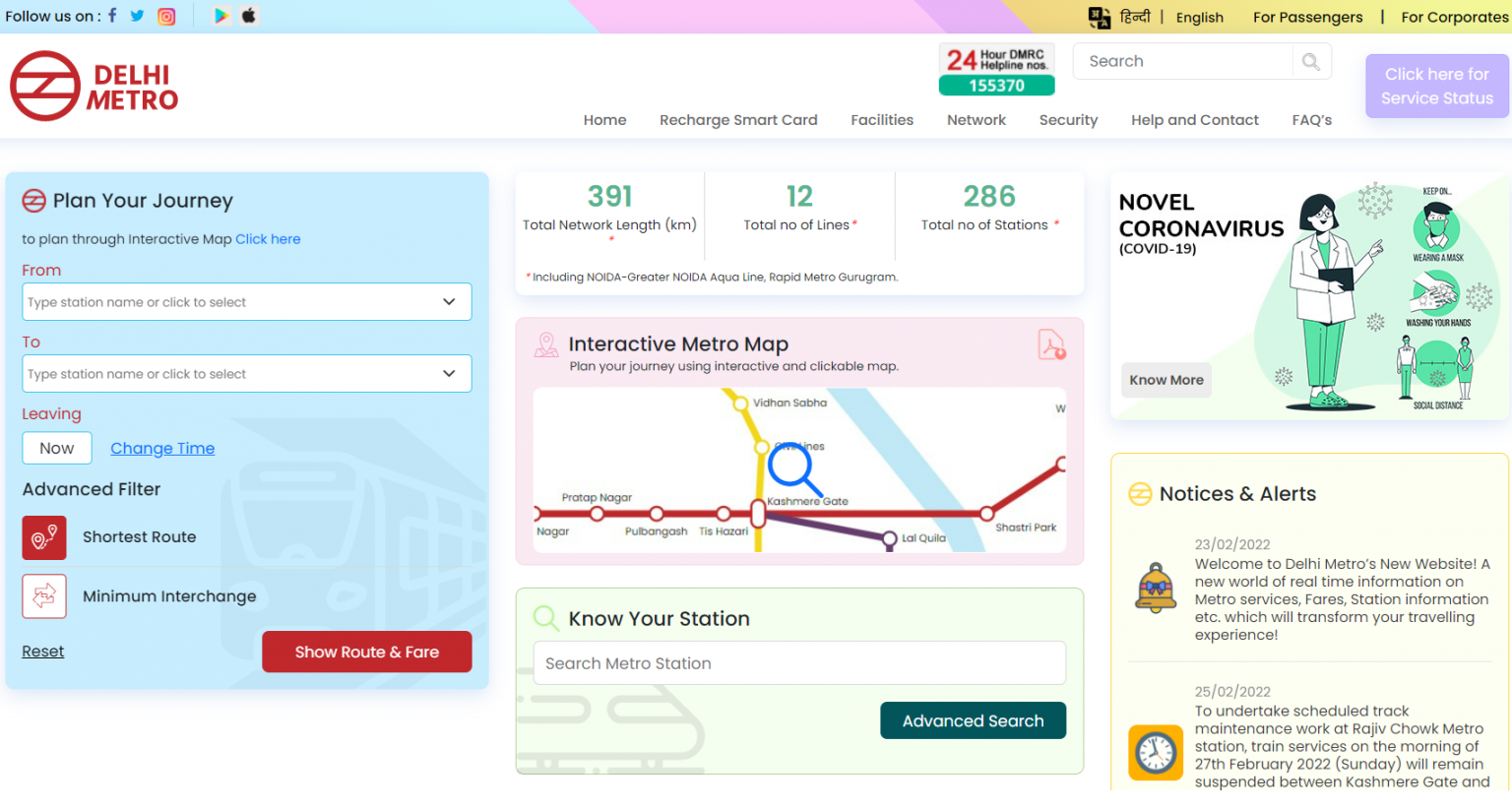Open the PDF icon on Interactive Metro Map
1512x809 pixels.
coord(1050,344)
